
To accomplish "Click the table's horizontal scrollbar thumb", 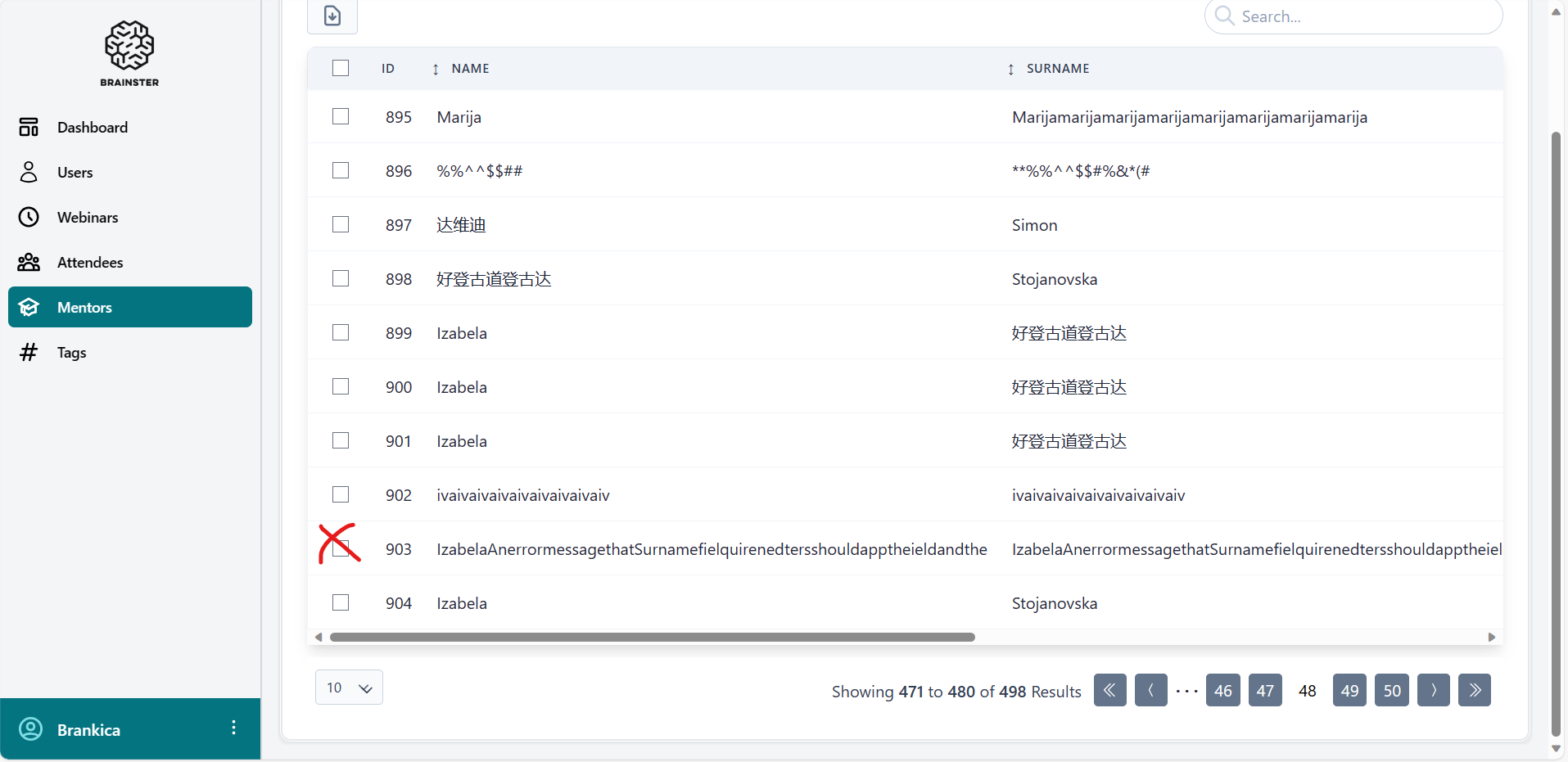I will click(x=652, y=637).
